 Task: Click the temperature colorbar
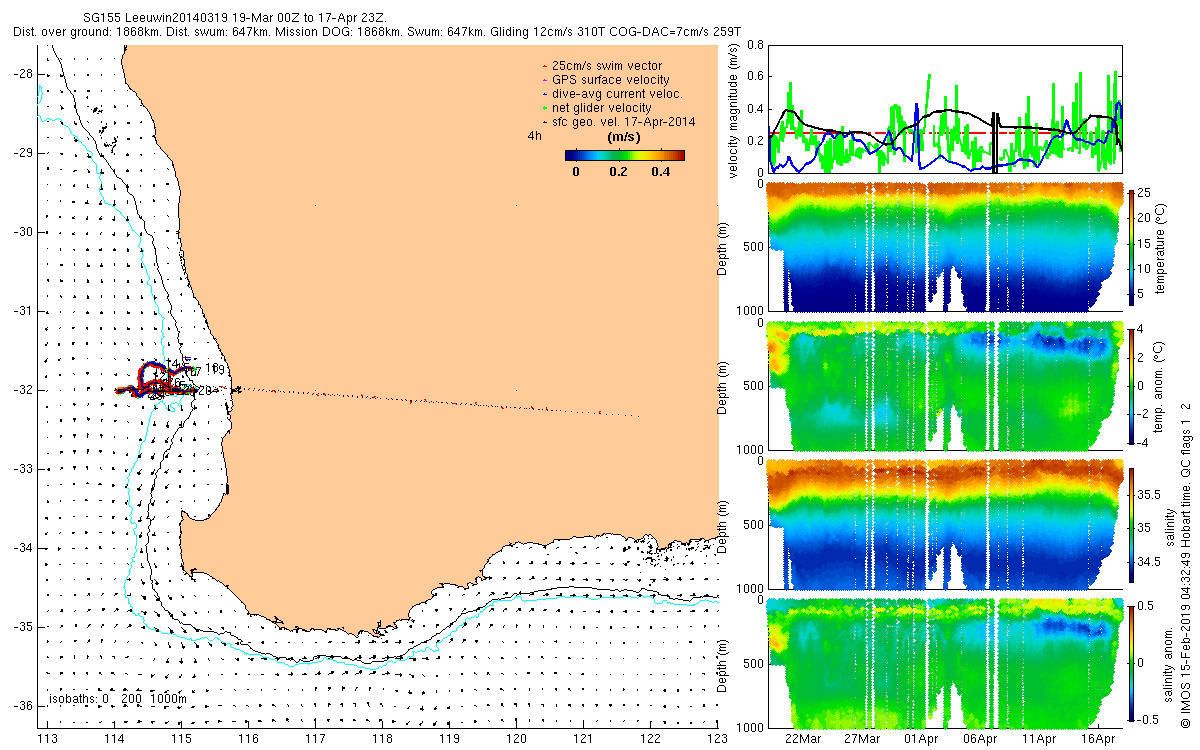click(1131, 246)
